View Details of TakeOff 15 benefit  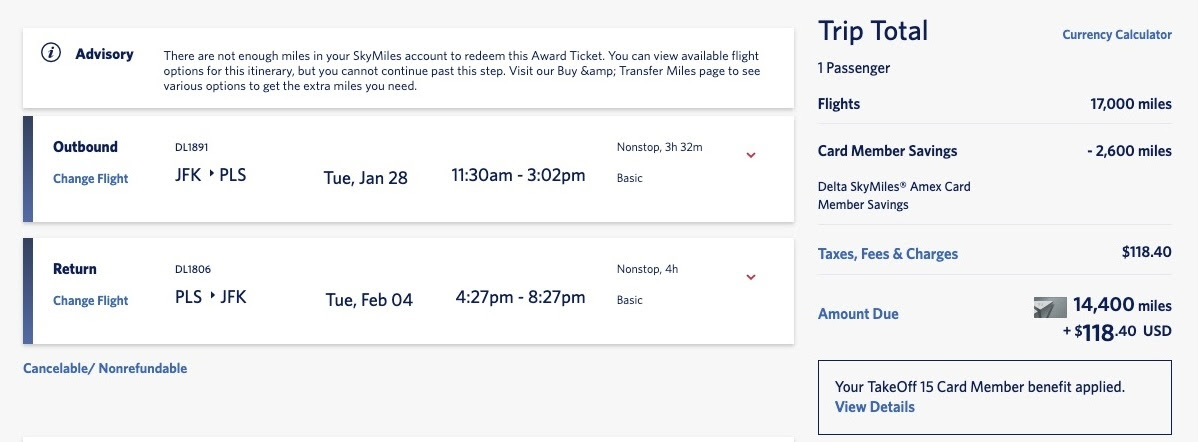point(874,407)
